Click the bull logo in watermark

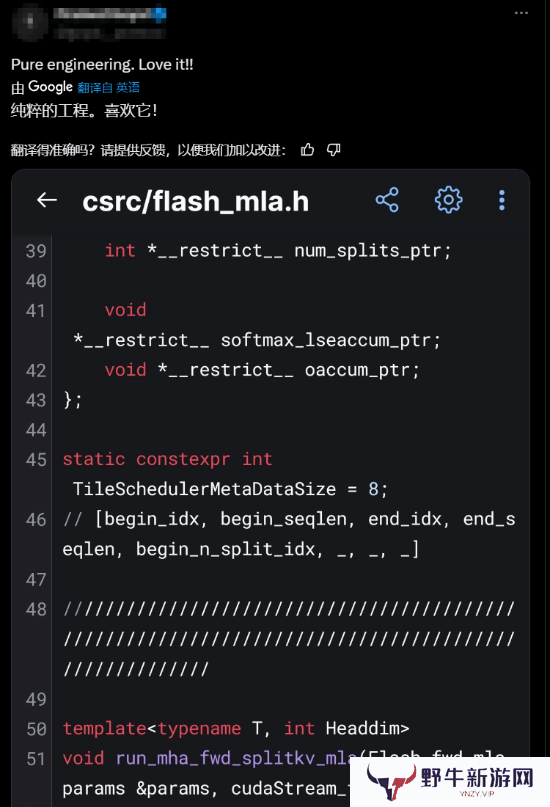[392, 781]
